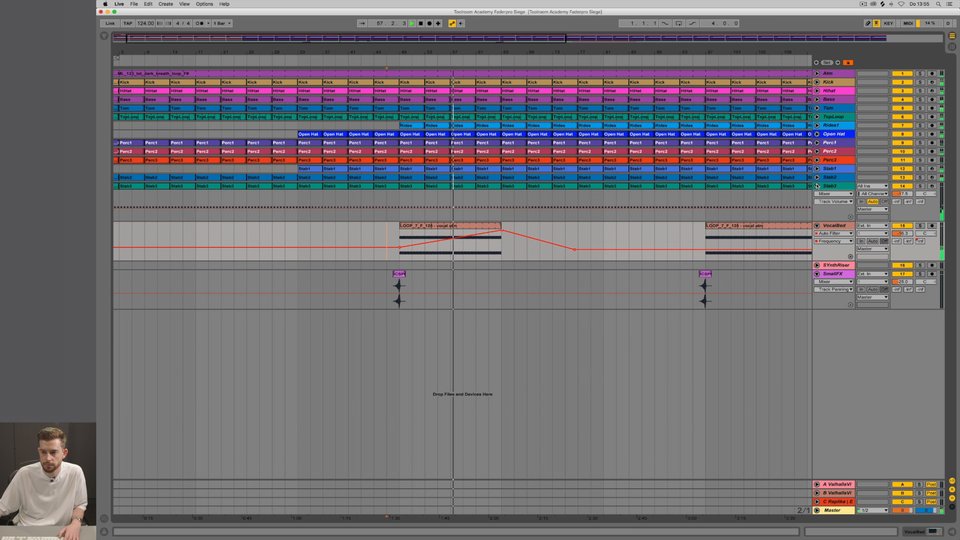
Task: Open Master track 1/2 output dropdown
Action: [872, 510]
